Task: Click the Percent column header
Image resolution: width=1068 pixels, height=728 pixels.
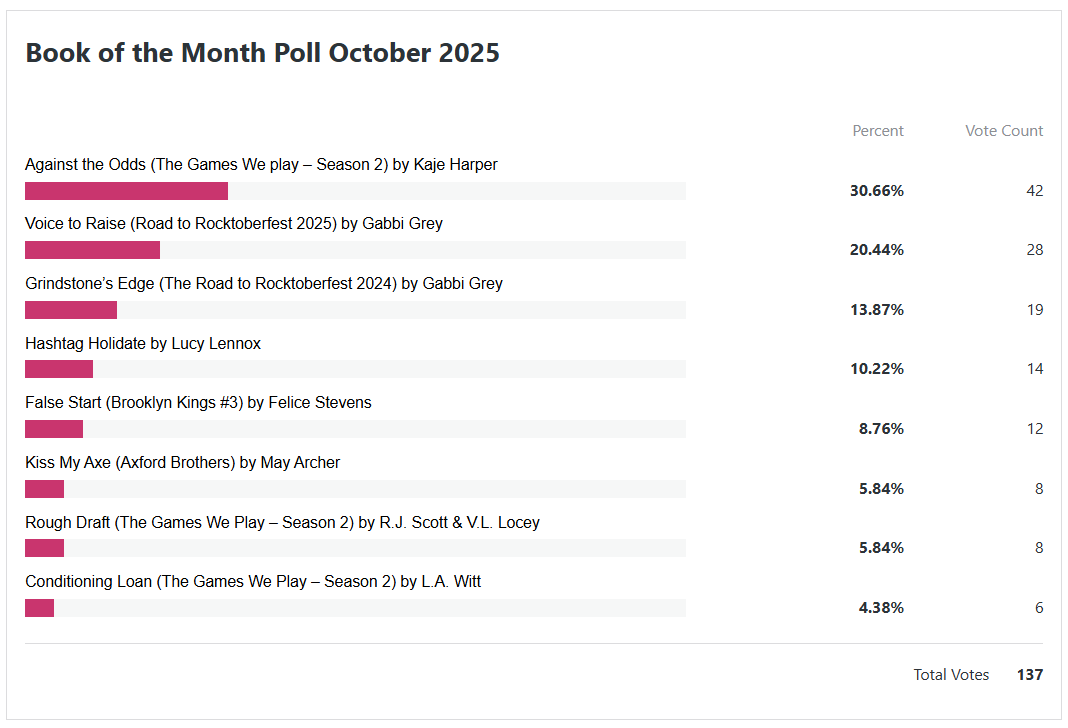Action: click(x=877, y=131)
